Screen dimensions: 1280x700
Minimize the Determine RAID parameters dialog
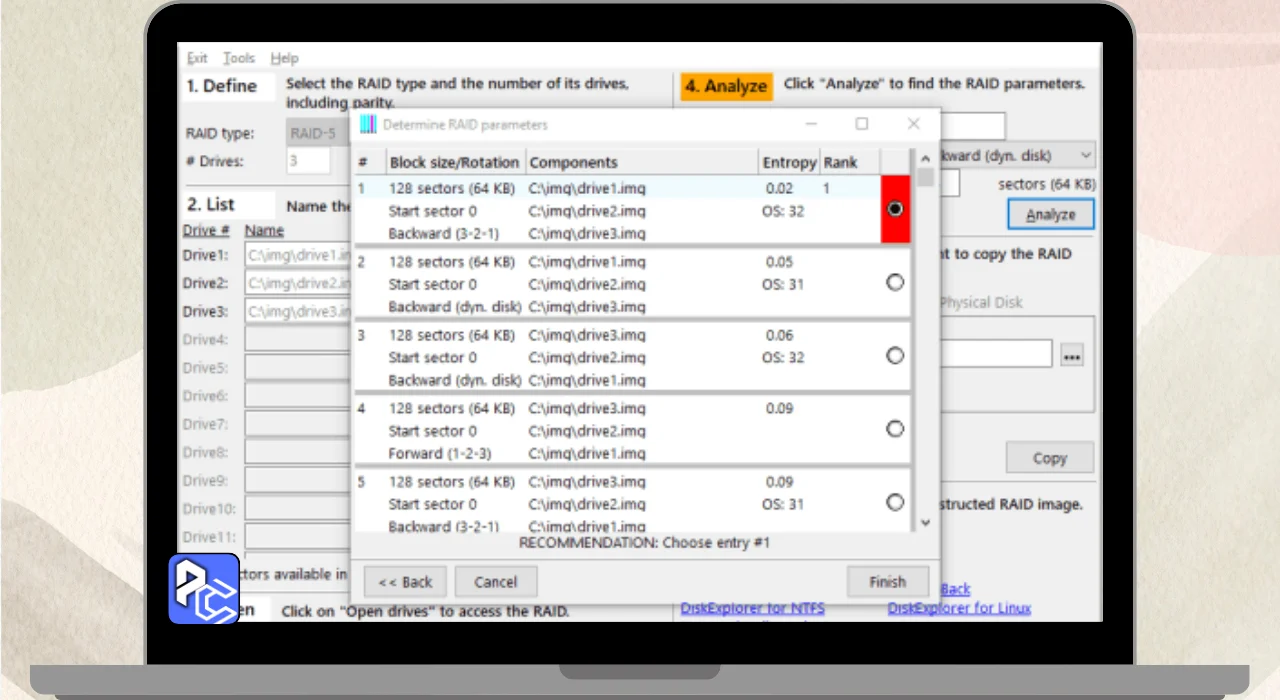coord(810,124)
